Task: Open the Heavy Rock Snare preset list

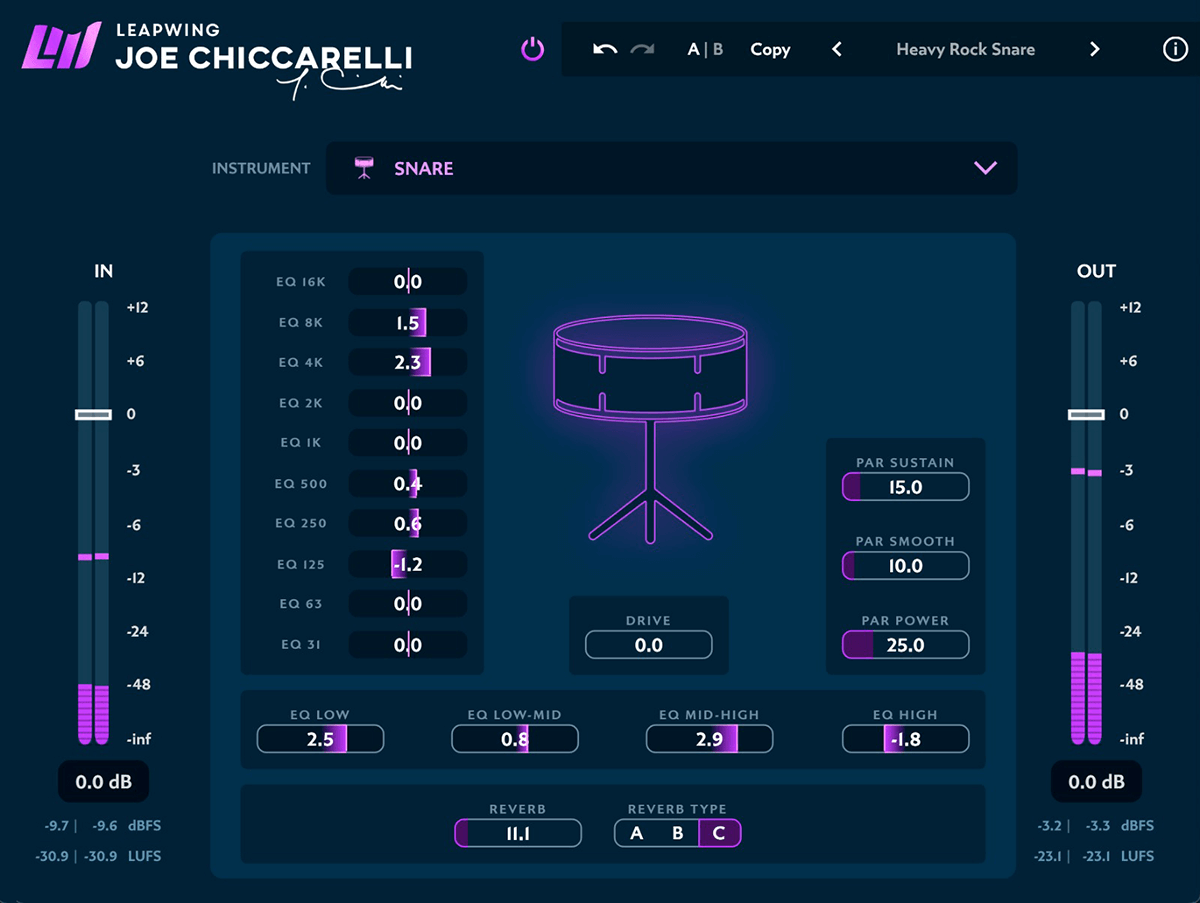Action: click(x=965, y=49)
